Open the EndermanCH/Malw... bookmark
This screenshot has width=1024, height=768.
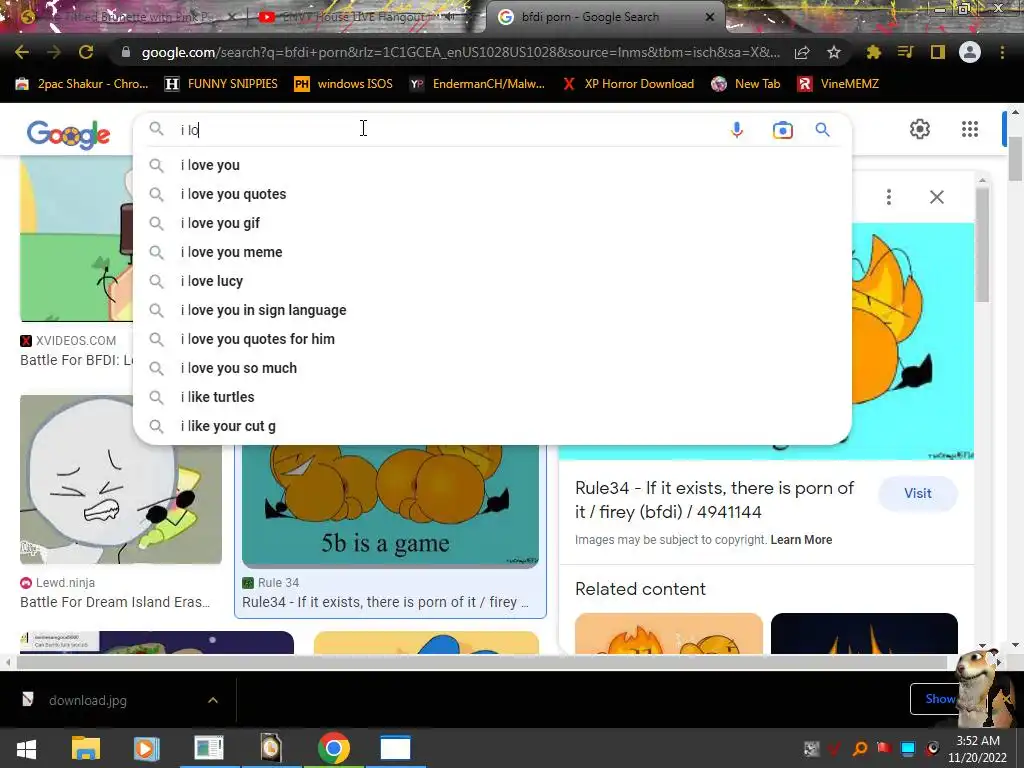coord(477,84)
